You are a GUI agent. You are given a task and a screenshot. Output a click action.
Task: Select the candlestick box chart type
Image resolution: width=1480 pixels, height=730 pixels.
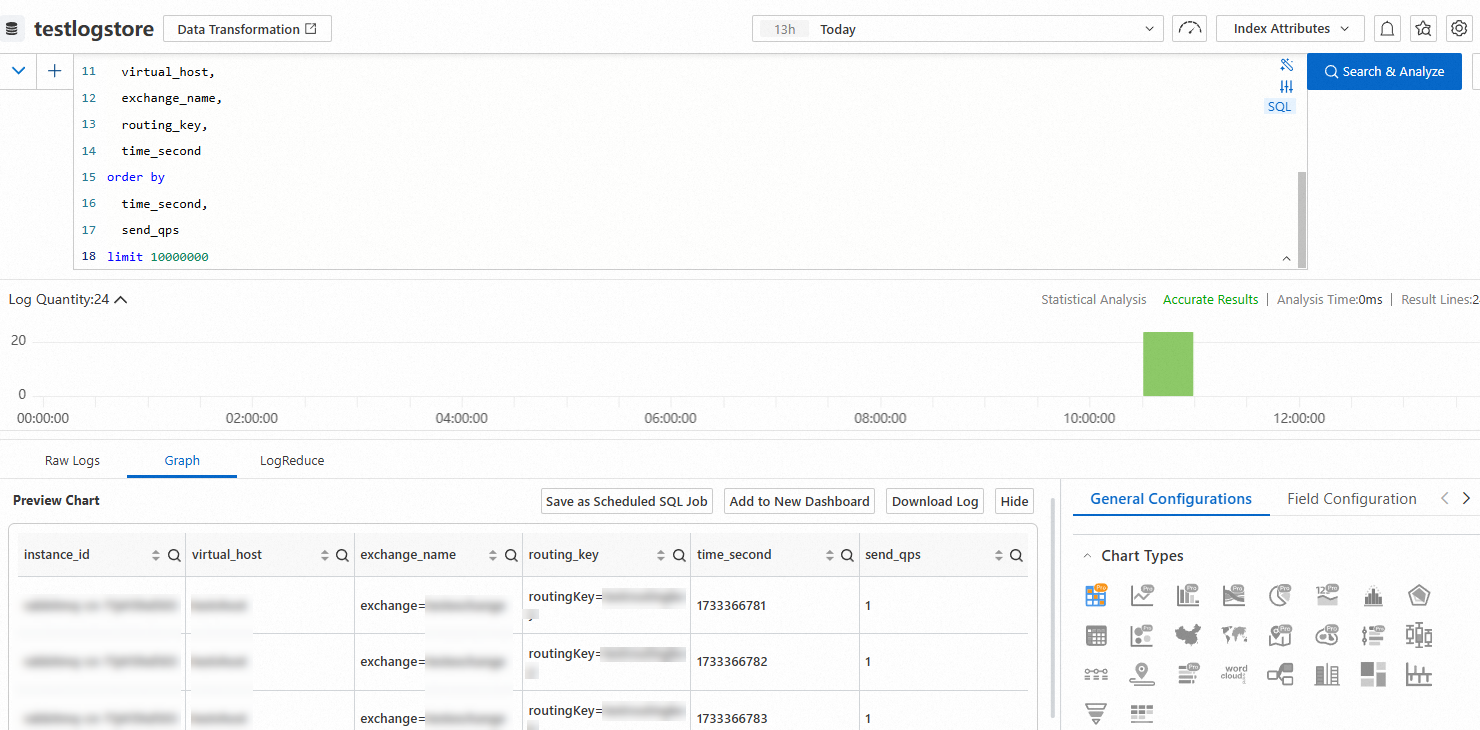coord(1419,635)
